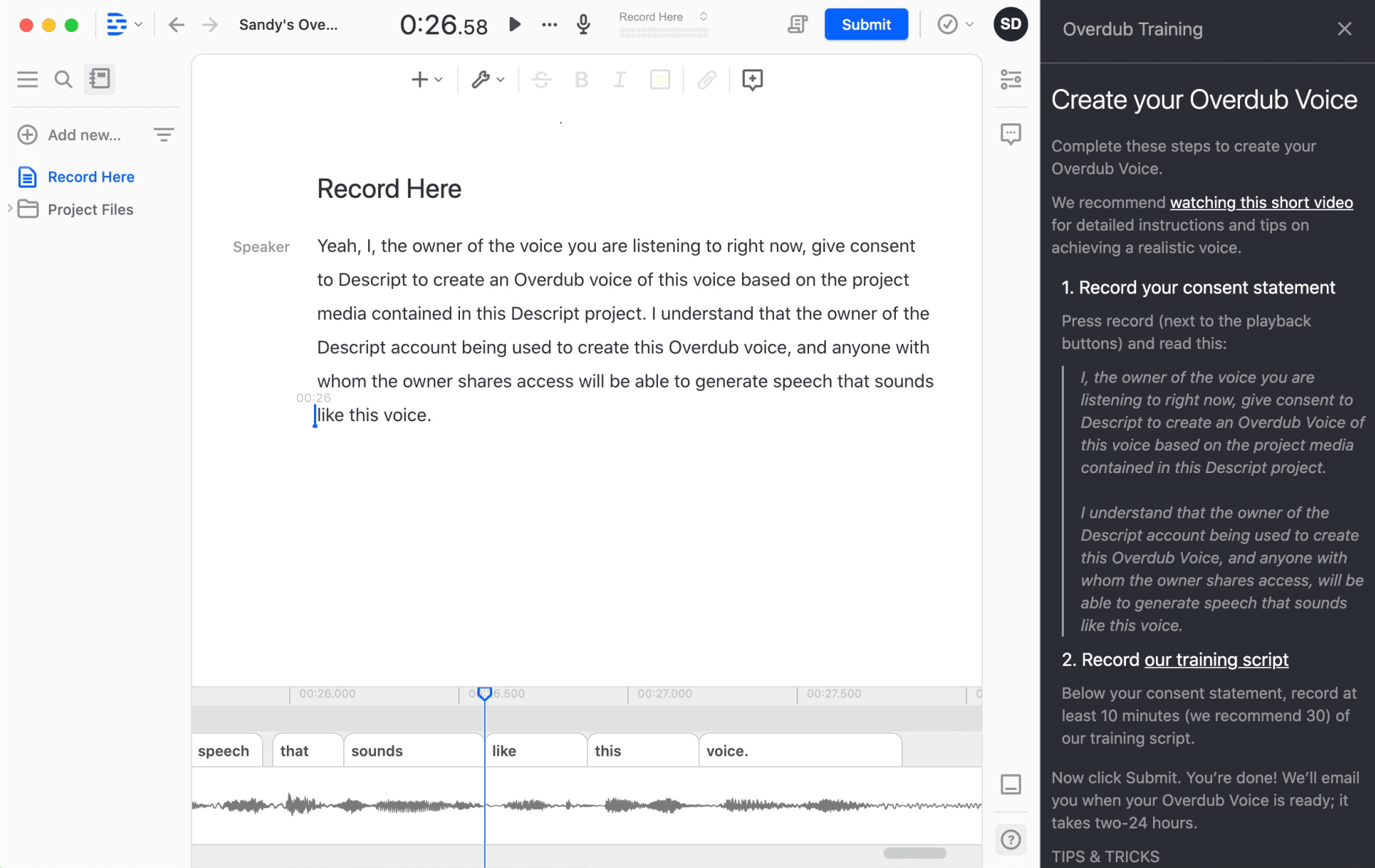This screenshot has height=868, width=1375.
Task: Open the pen tool actions dropdown
Action: point(488,80)
